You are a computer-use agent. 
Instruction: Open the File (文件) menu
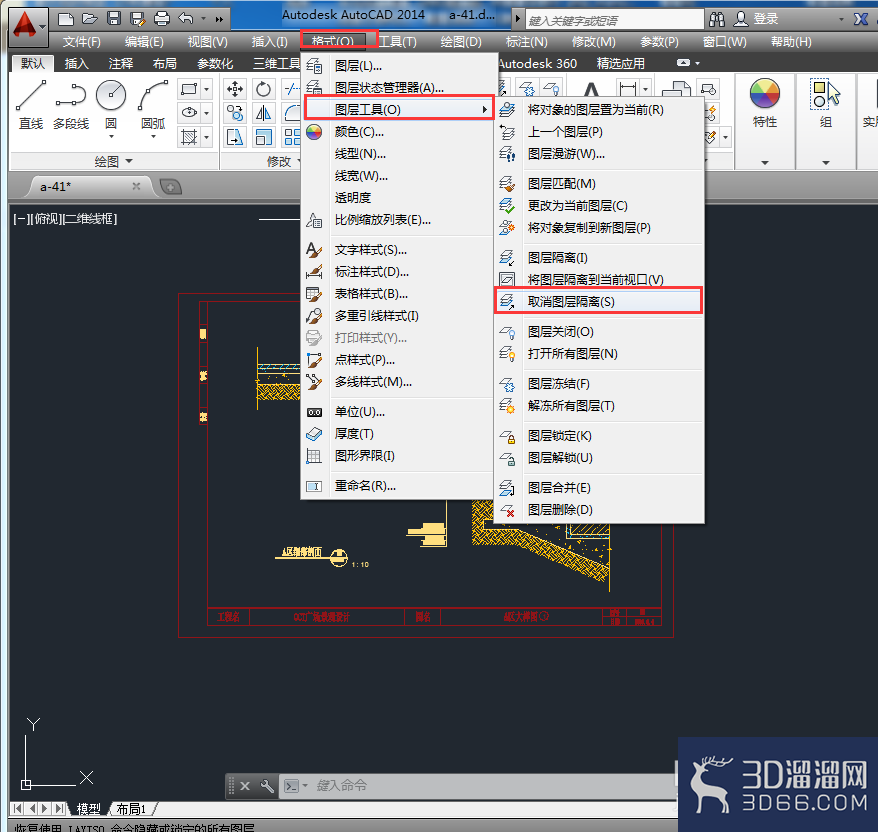82,42
